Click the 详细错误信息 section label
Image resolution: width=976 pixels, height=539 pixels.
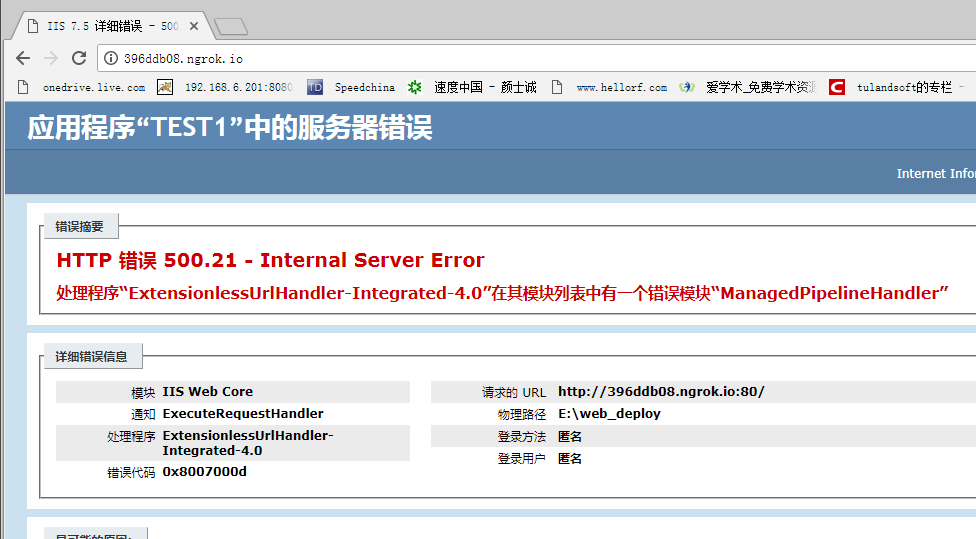[x=91, y=357]
